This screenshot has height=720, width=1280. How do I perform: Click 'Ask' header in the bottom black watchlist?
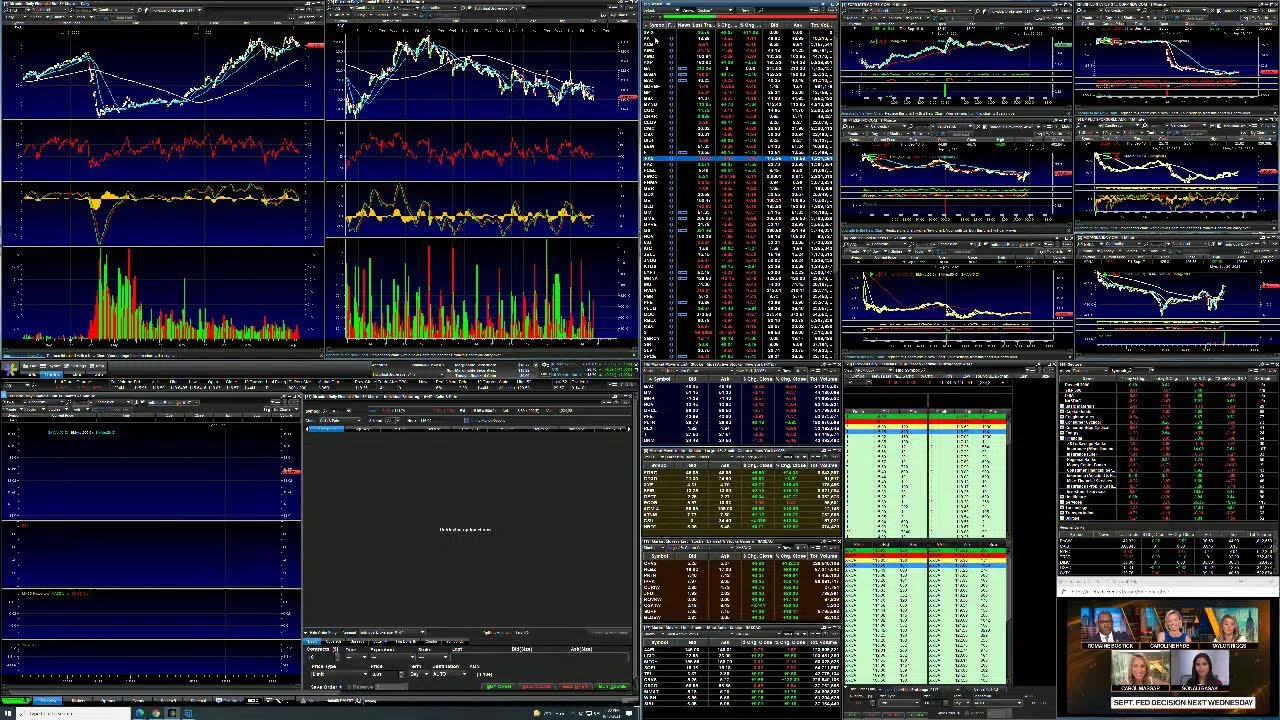click(725, 642)
